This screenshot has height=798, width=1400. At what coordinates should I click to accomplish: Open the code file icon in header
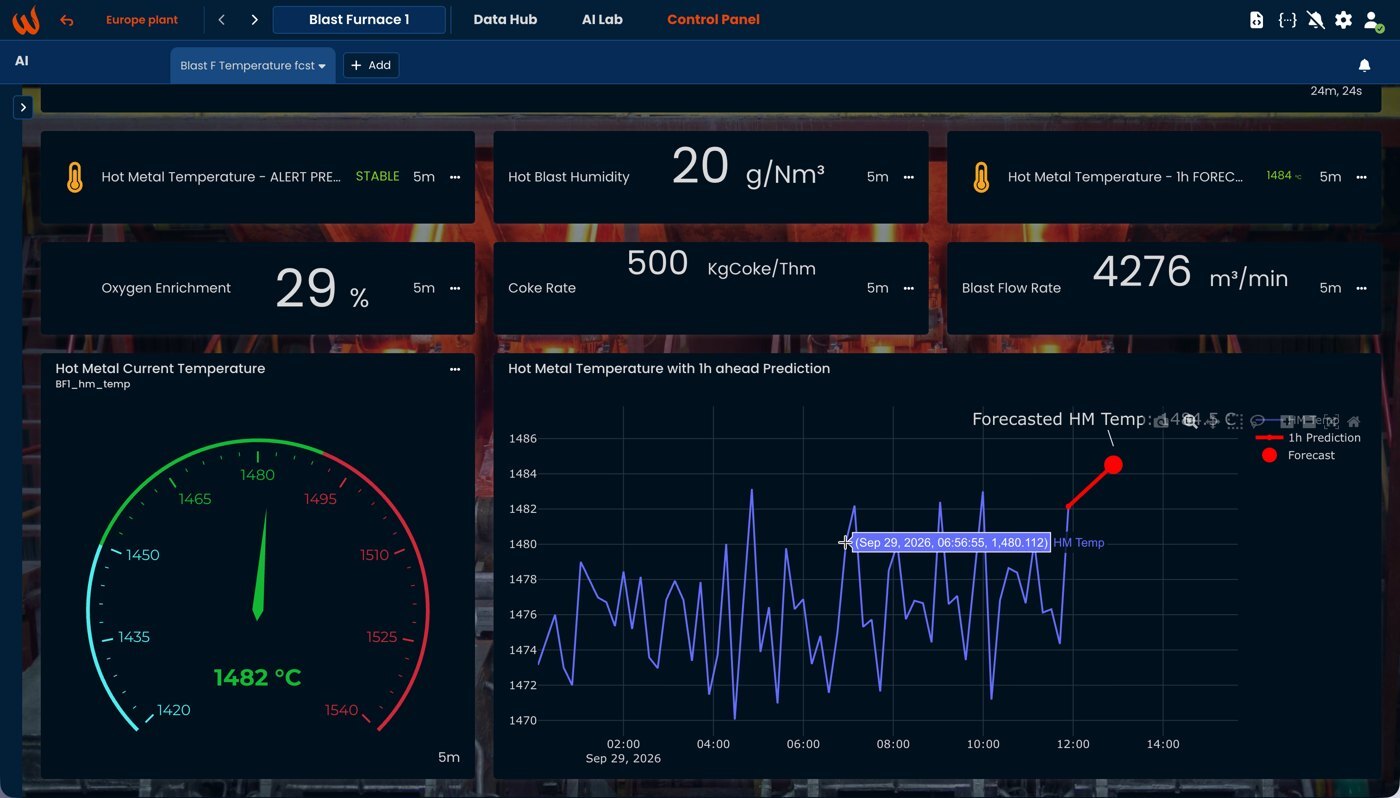coord(1257,20)
